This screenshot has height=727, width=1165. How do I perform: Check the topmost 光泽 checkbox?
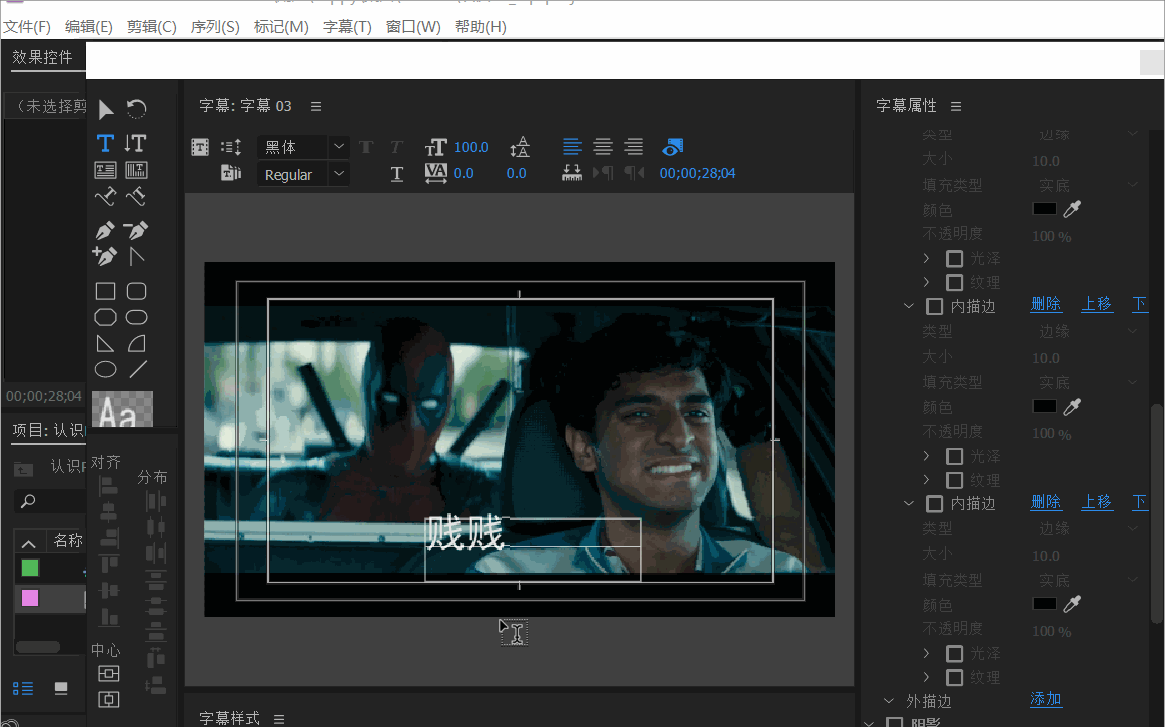[955, 259]
